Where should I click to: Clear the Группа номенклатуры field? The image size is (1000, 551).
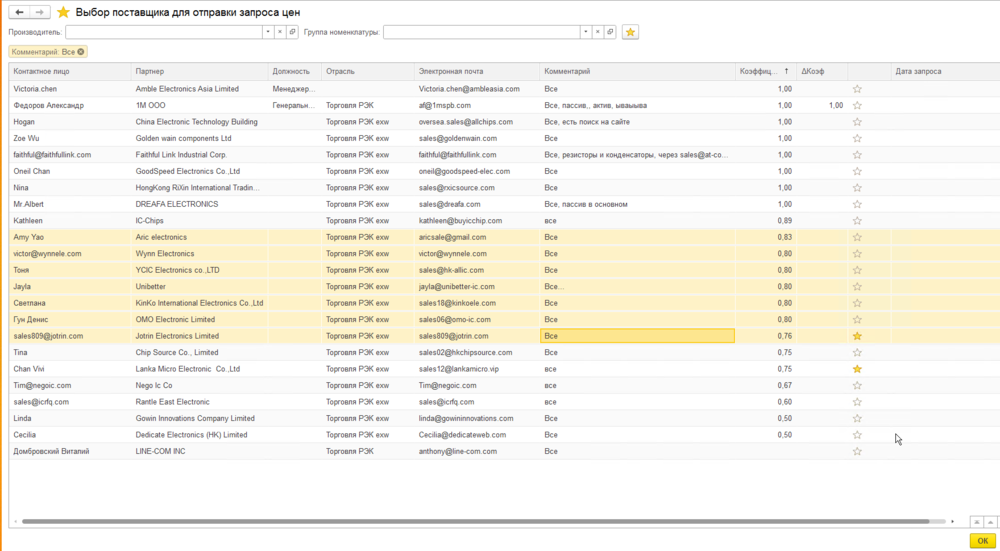[598, 32]
